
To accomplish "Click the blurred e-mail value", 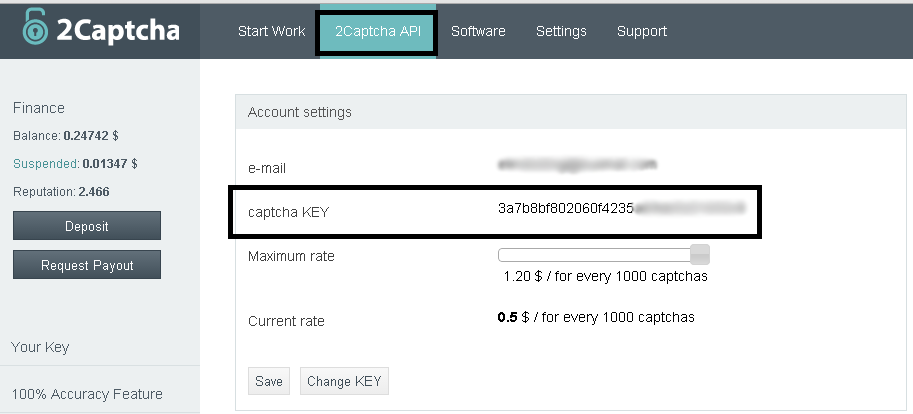I will coord(577,165).
